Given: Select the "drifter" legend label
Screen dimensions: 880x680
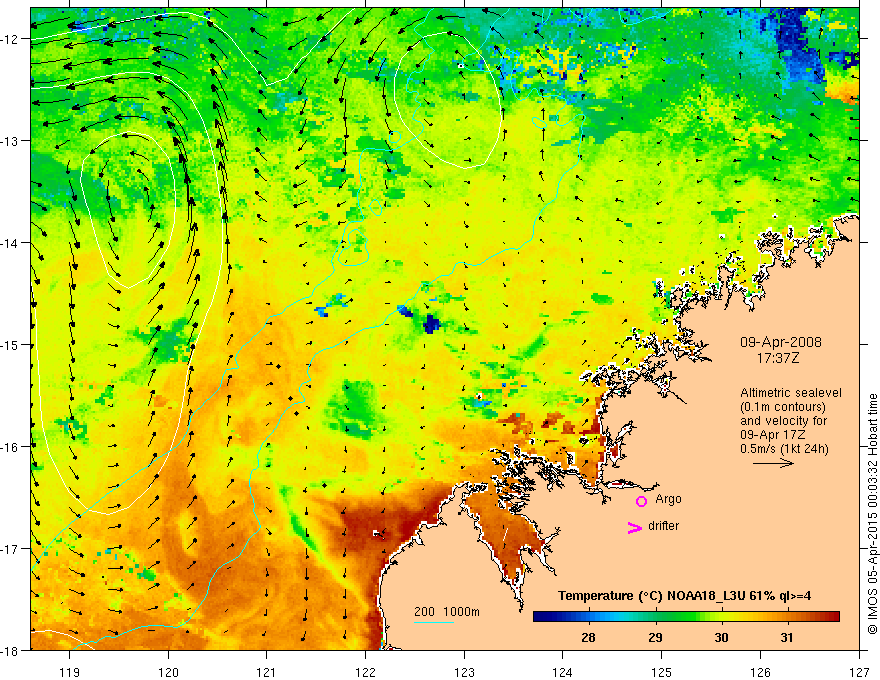Looking at the screenshot, I should pyautogui.click(x=663, y=526).
